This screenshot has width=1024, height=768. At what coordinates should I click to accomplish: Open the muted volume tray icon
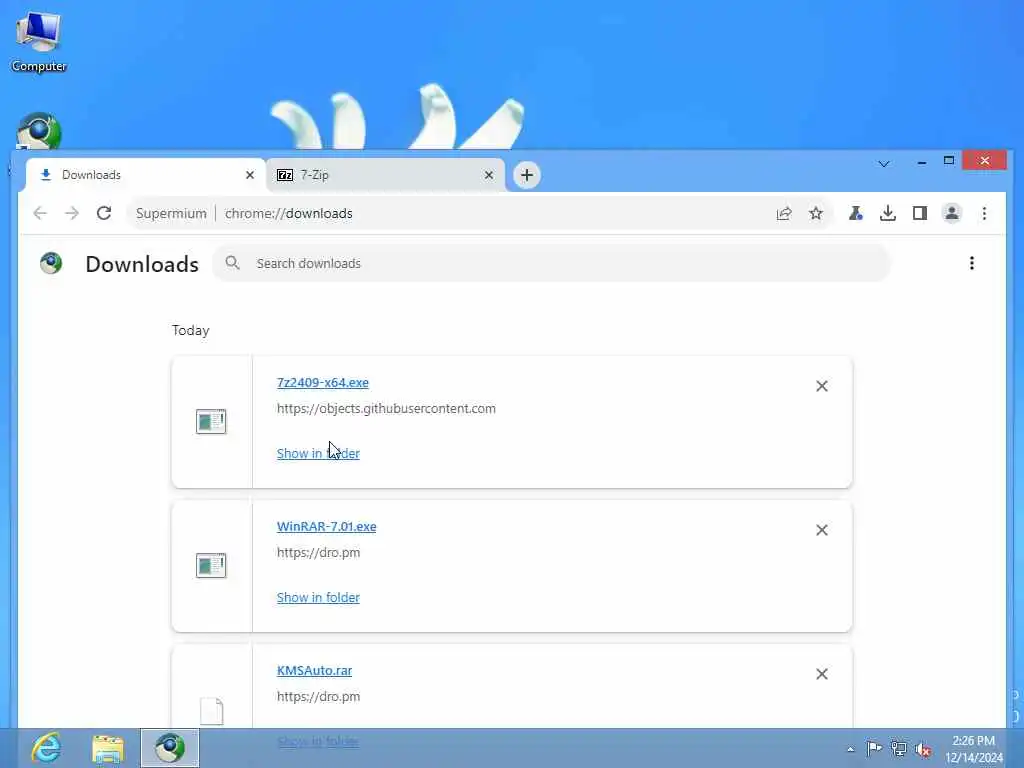(x=923, y=749)
